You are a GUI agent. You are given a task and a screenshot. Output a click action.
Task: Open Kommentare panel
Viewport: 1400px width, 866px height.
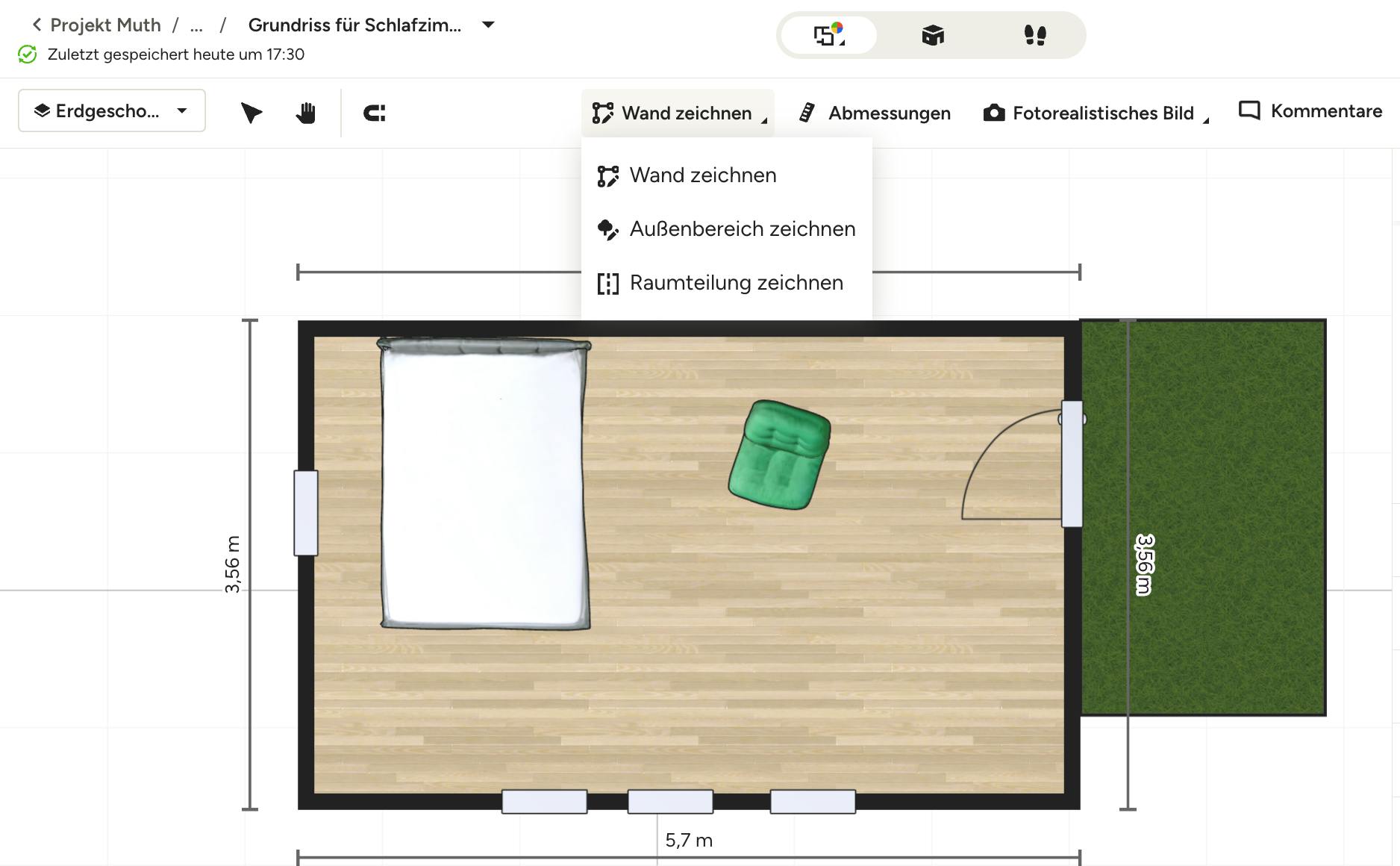(1310, 111)
